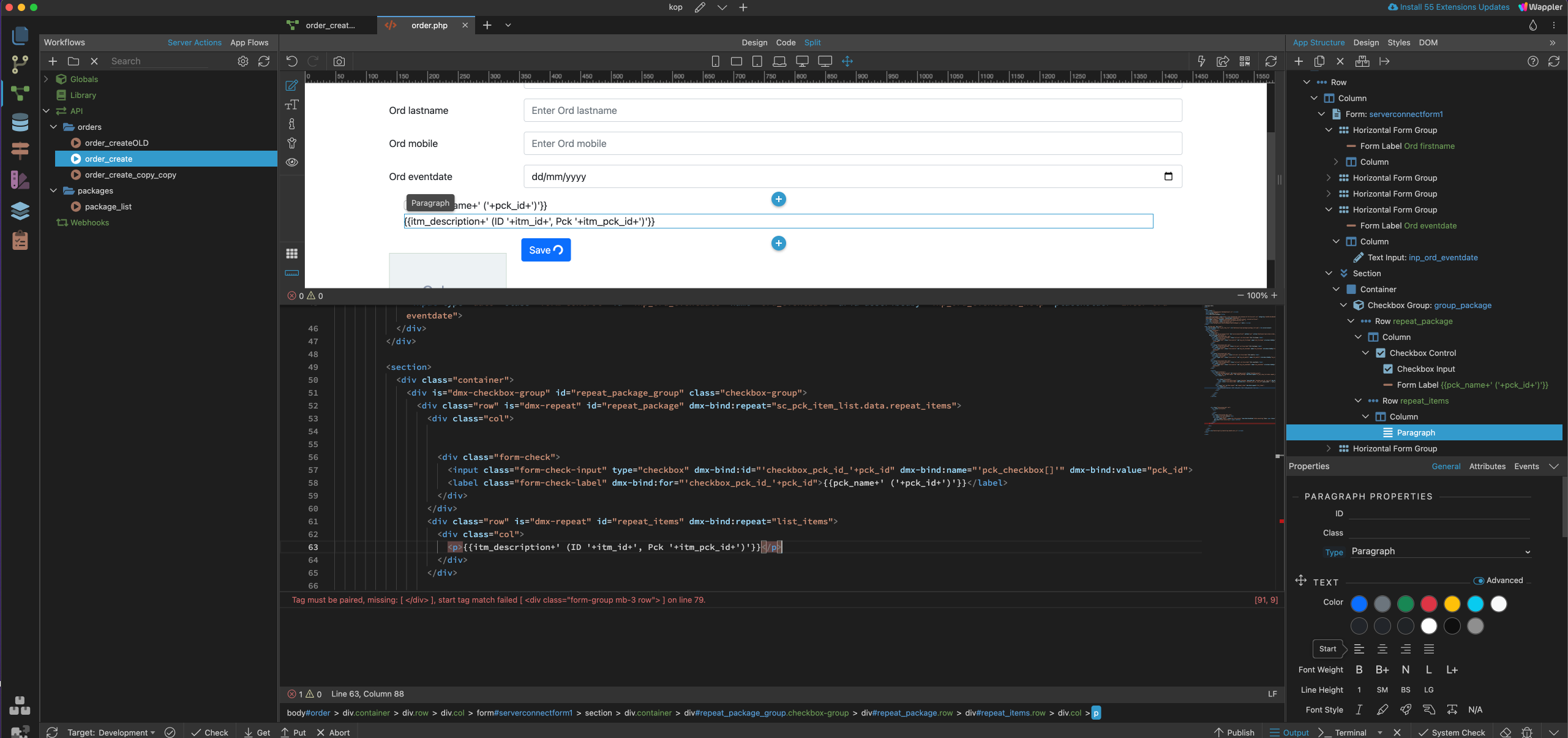Open App Structure help icon
This screenshot has width=1568, height=738.
click(x=1533, y=61)
